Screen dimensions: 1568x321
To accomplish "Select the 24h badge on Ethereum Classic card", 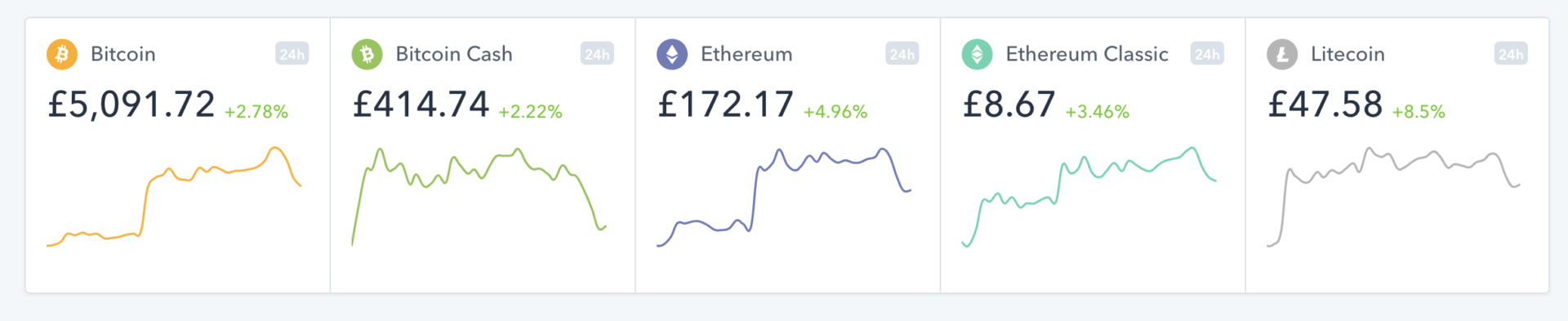I will tap(1207, 54).
